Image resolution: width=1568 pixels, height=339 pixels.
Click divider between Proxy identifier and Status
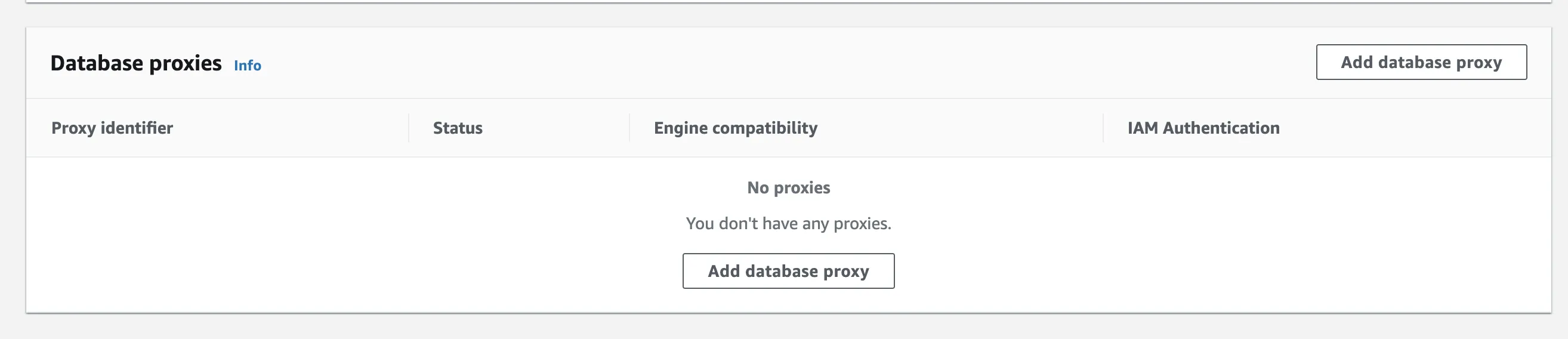[x=409, y=128]
